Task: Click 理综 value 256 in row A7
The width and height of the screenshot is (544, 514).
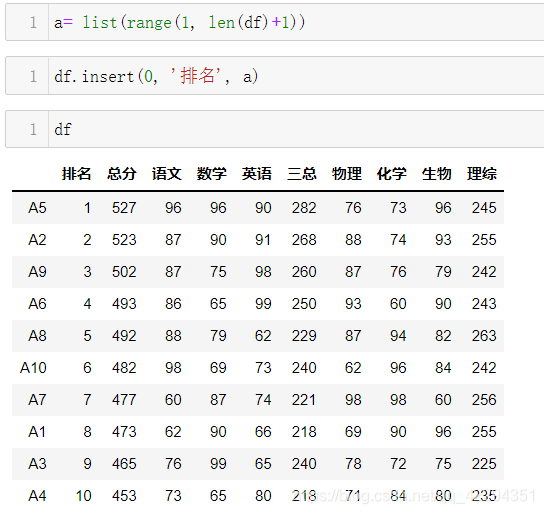Action: pos(484,400)
